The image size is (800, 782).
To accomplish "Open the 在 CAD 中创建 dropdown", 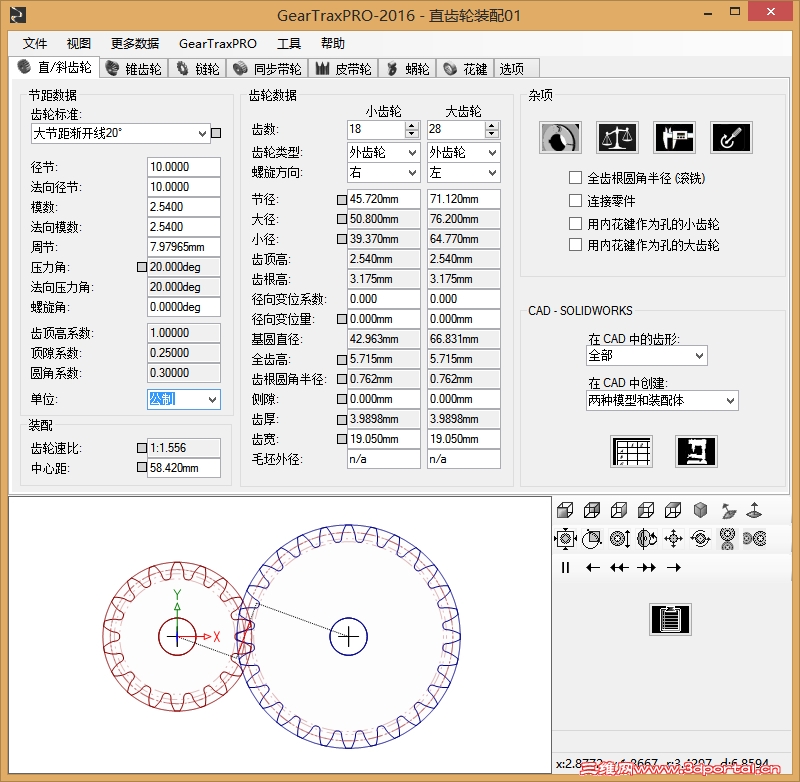I will point(731,400).
